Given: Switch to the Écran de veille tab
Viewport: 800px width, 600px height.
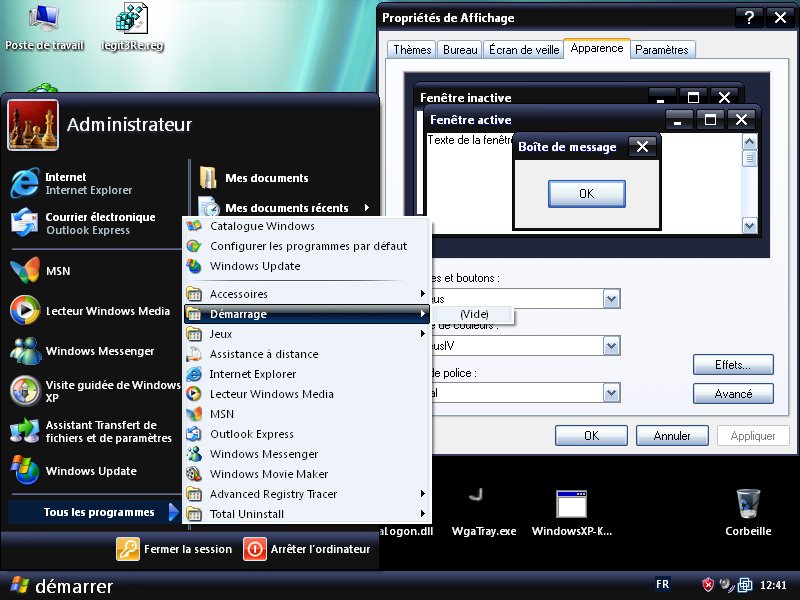Looking at the screenshot, I should tap(523, 50).
